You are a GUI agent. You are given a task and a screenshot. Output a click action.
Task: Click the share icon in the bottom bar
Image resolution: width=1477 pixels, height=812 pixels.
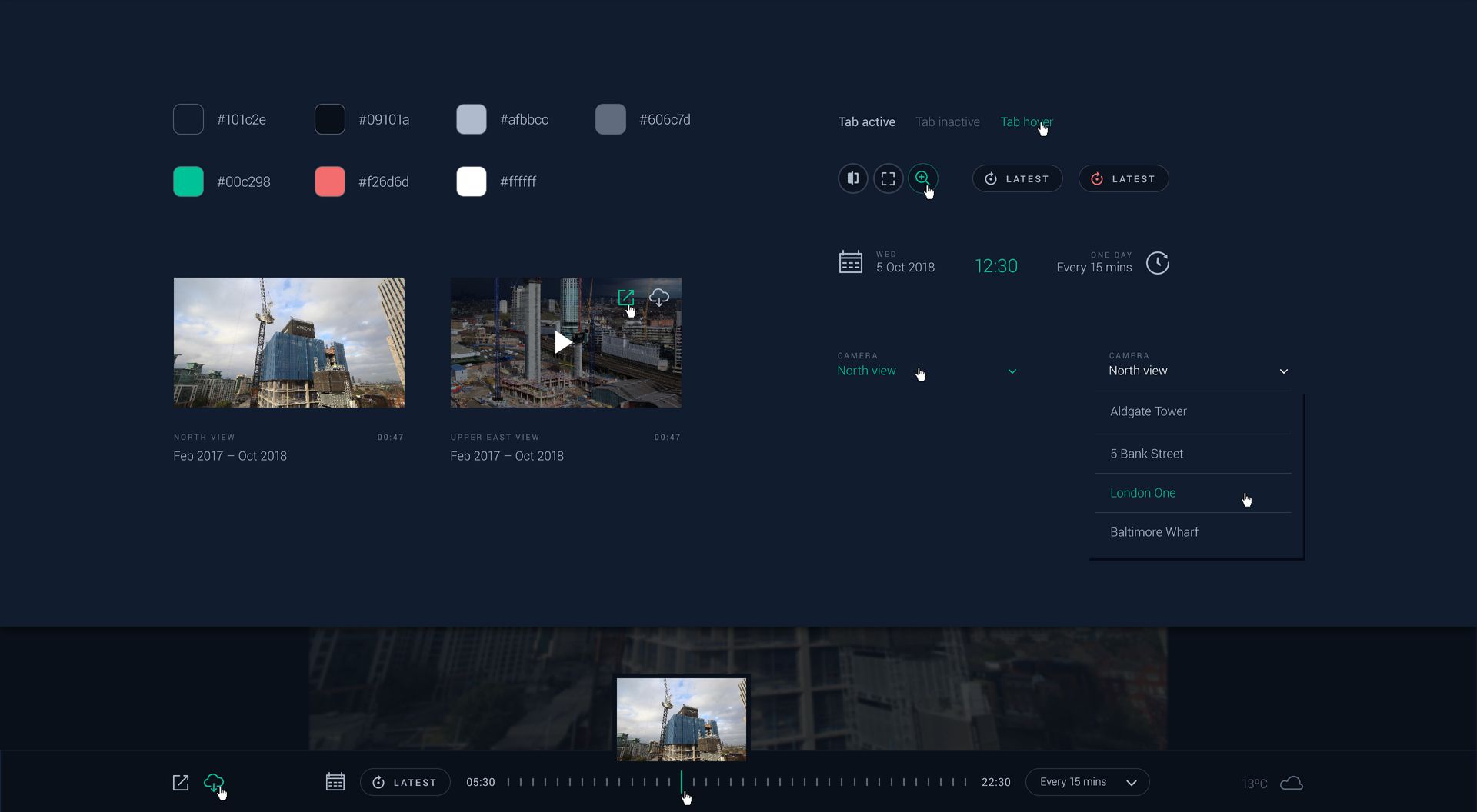[x=181, y=783]
